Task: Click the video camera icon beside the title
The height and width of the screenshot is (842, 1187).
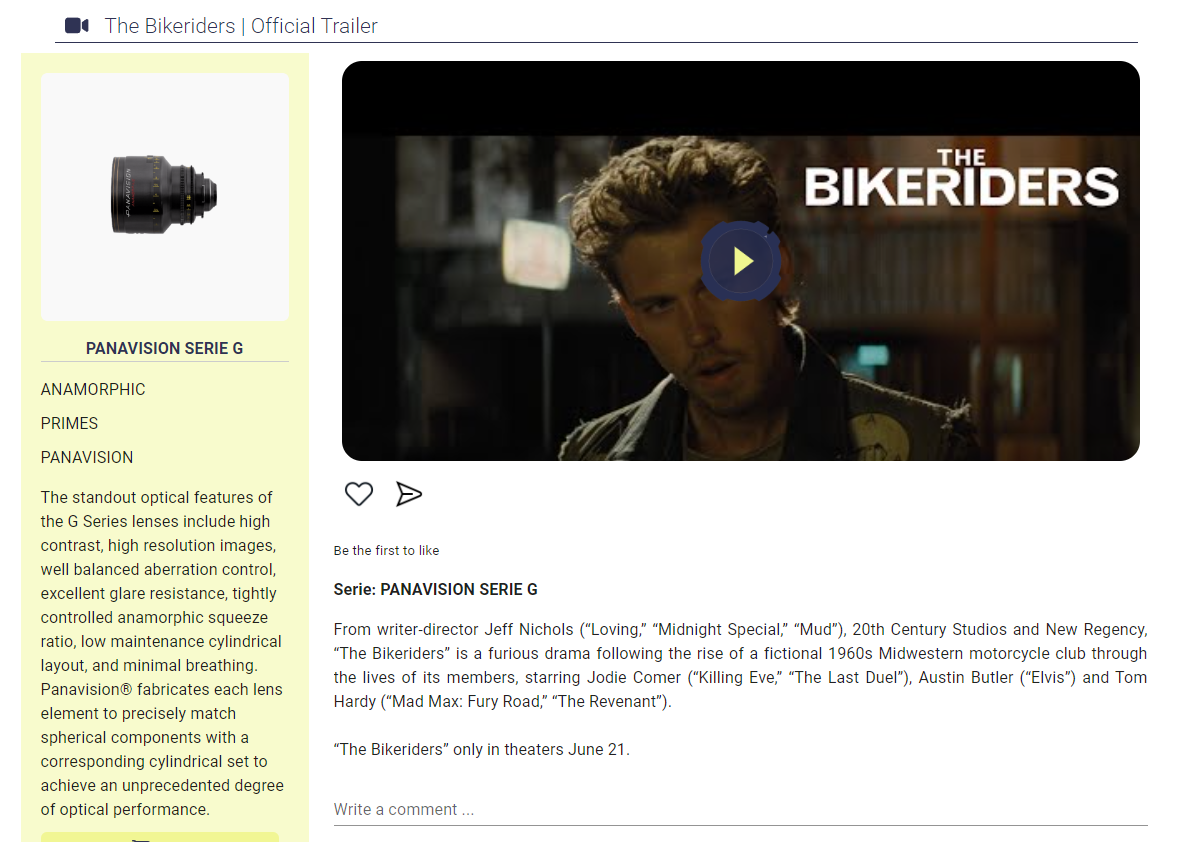Action: (x=76, y=26)
